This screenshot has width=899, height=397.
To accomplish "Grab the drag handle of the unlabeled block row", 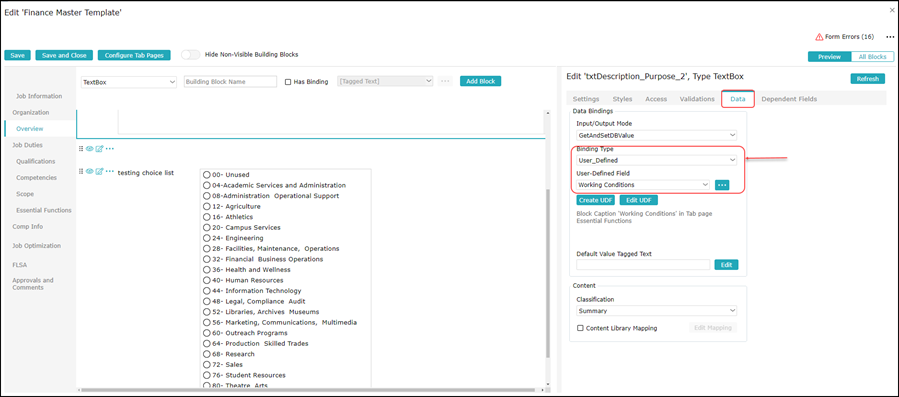I will (x=81, y=149).
